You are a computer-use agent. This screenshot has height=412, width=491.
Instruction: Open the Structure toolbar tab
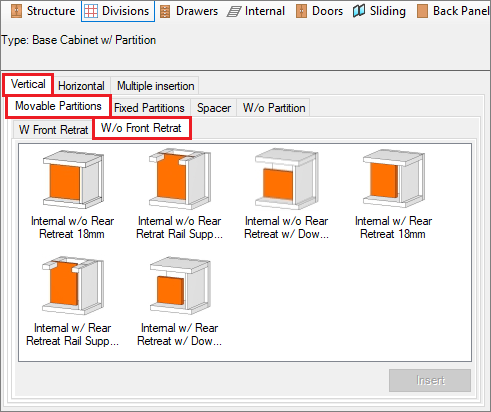[43, 11]
